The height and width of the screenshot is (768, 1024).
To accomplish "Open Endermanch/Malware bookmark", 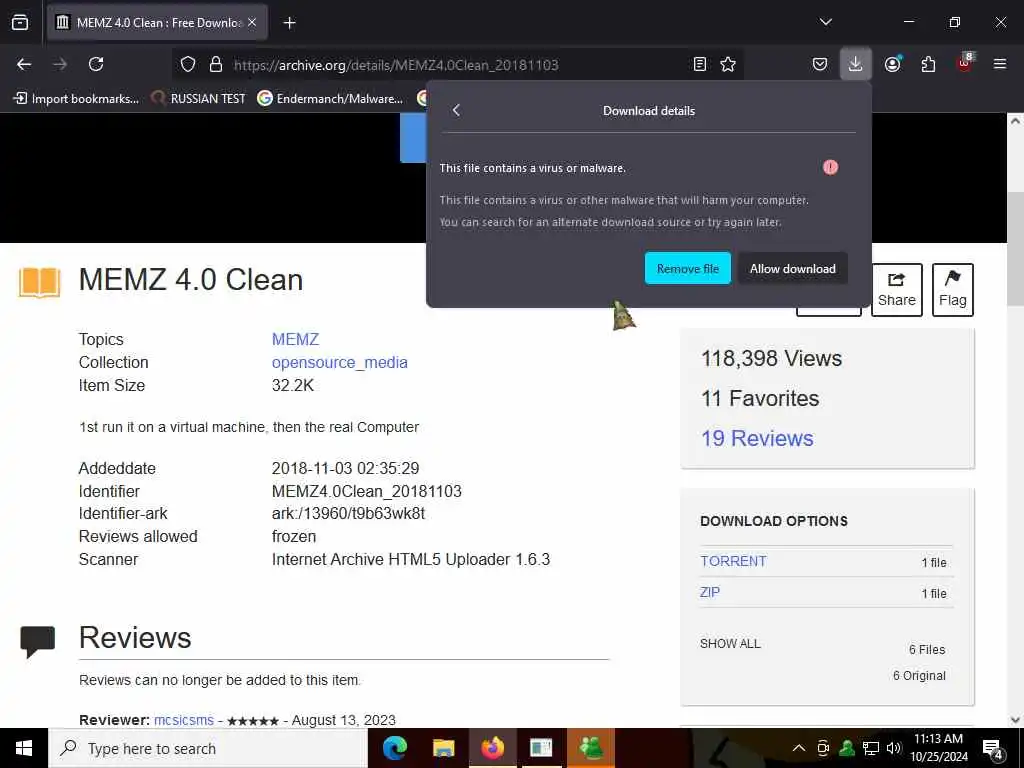I will pos(330,99).
